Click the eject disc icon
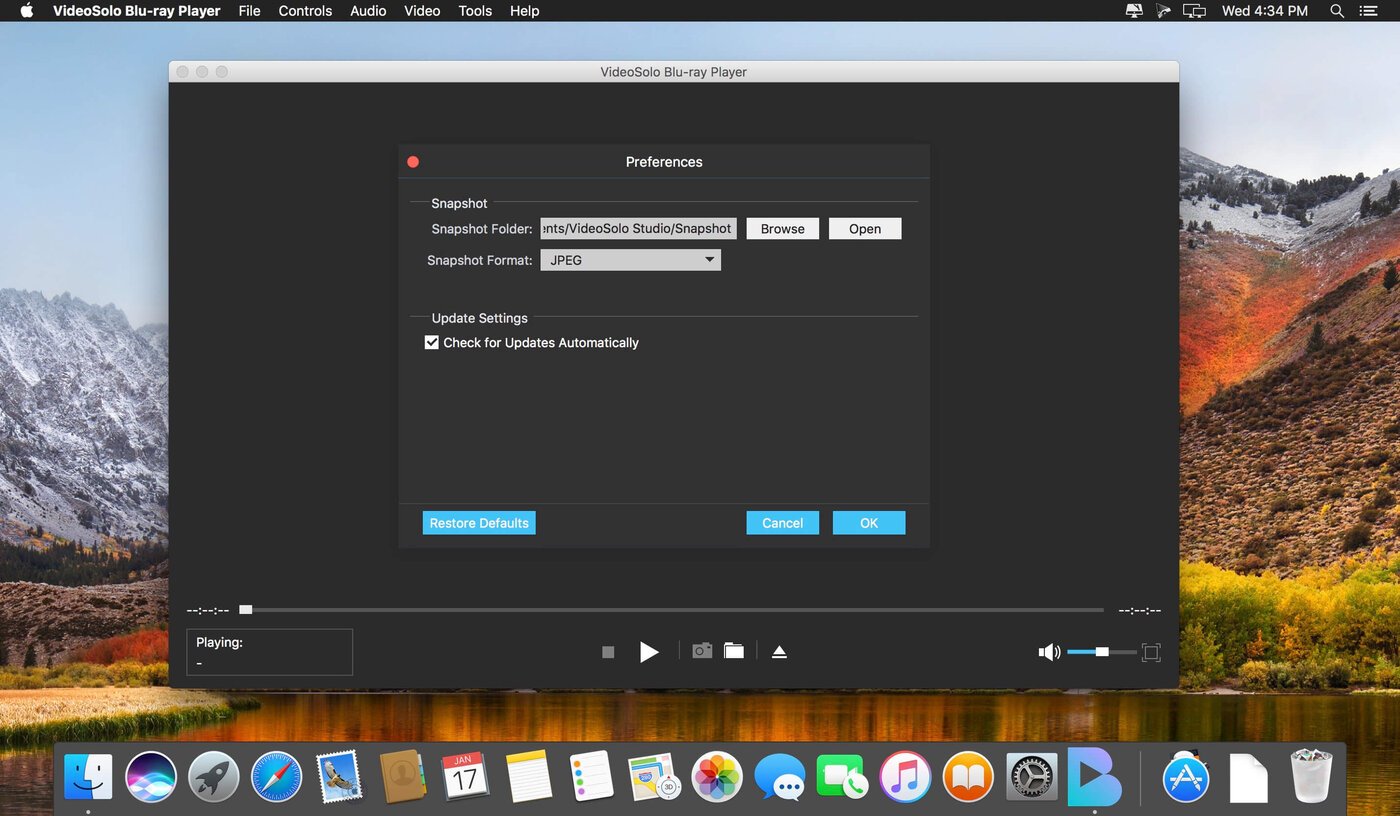1400x816 pixels. [x=779, y=652]
